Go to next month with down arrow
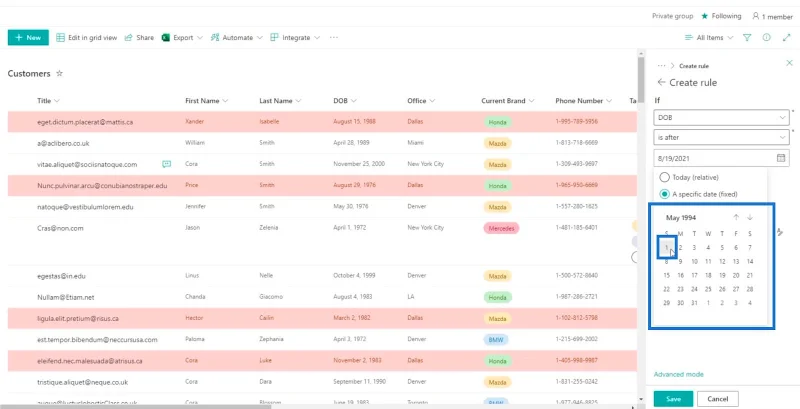 750,217
